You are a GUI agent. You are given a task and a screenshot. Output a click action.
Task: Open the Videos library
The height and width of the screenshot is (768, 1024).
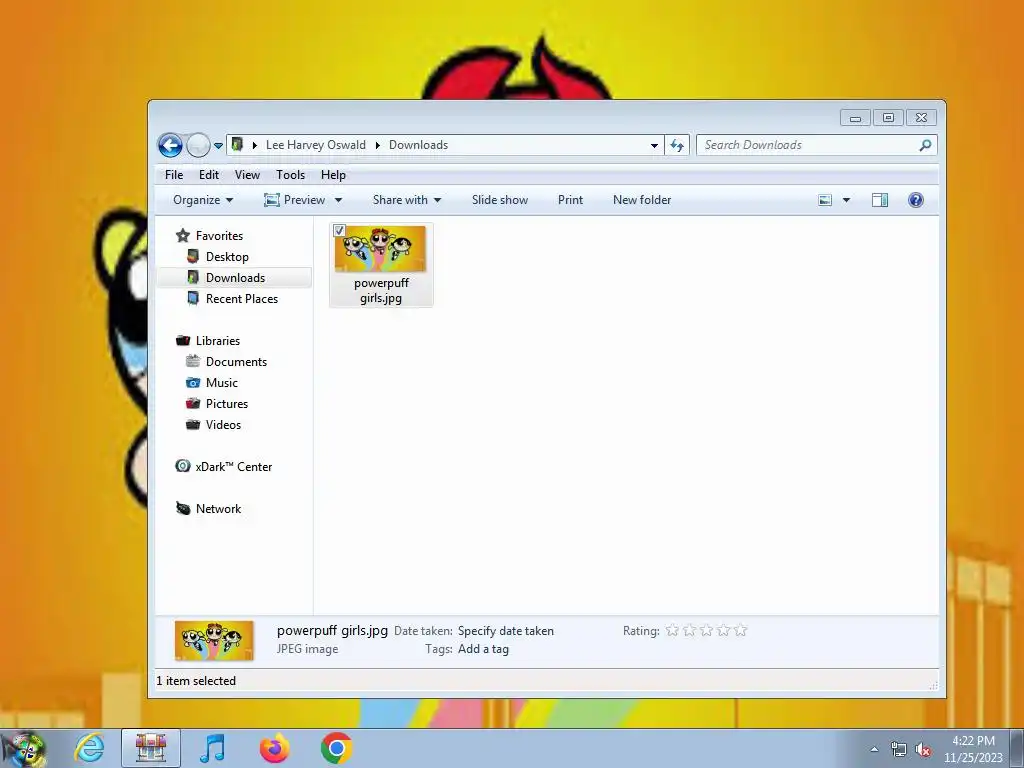click(223, 424)
